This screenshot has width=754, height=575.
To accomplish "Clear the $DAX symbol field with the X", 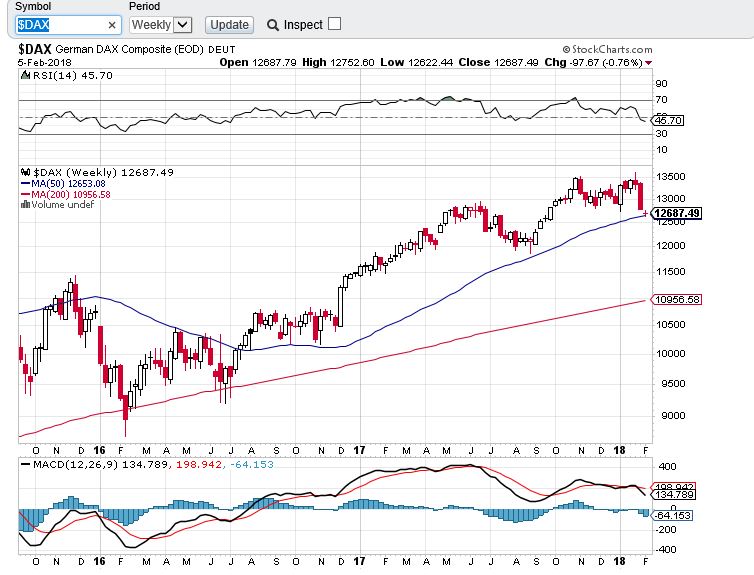I will point(112,25).
